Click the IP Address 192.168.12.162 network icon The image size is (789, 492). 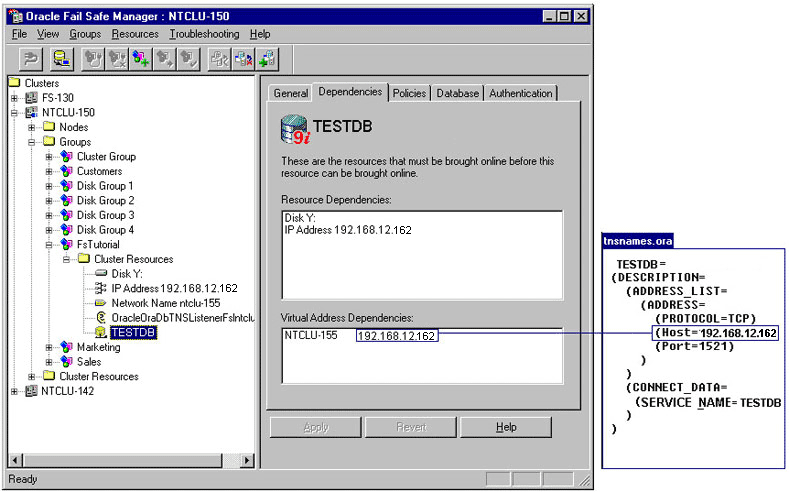pyautogui.click(x=101, y=288)
